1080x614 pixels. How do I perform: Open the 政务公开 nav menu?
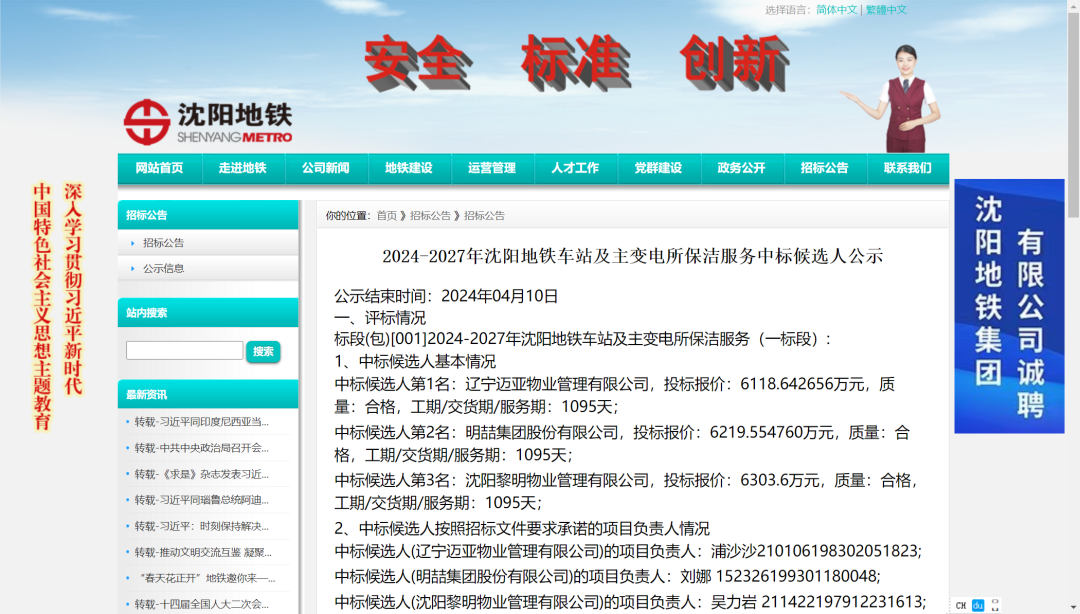click(x=742, y=168)
